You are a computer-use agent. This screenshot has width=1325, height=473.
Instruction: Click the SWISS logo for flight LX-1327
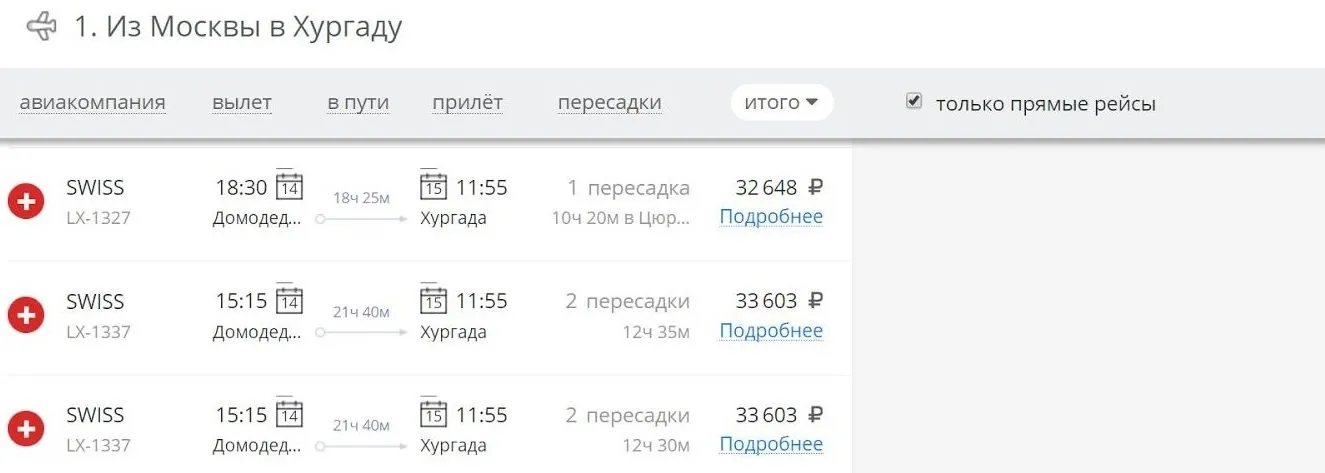coord(26,202)
